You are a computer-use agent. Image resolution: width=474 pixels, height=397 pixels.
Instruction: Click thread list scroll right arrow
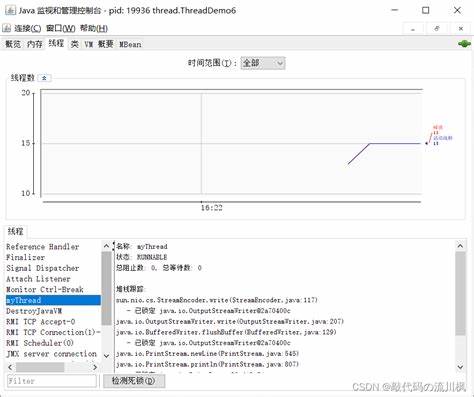[95, 367]
